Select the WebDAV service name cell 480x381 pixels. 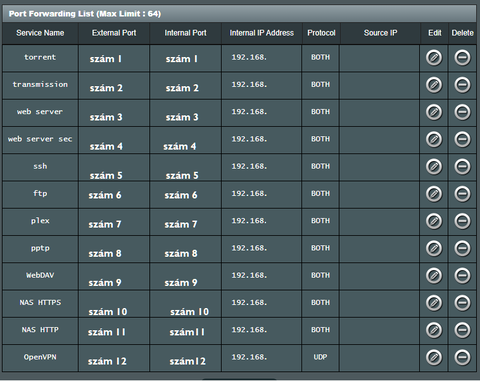tap(40, 276)
